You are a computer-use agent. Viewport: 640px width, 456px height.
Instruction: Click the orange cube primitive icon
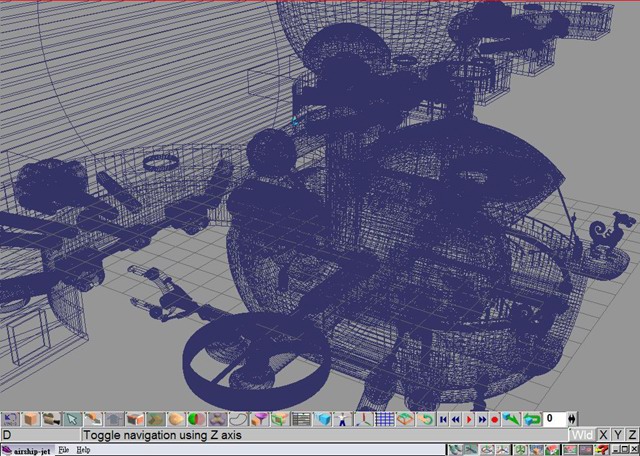pyautogui.click(x=31, y=420)
